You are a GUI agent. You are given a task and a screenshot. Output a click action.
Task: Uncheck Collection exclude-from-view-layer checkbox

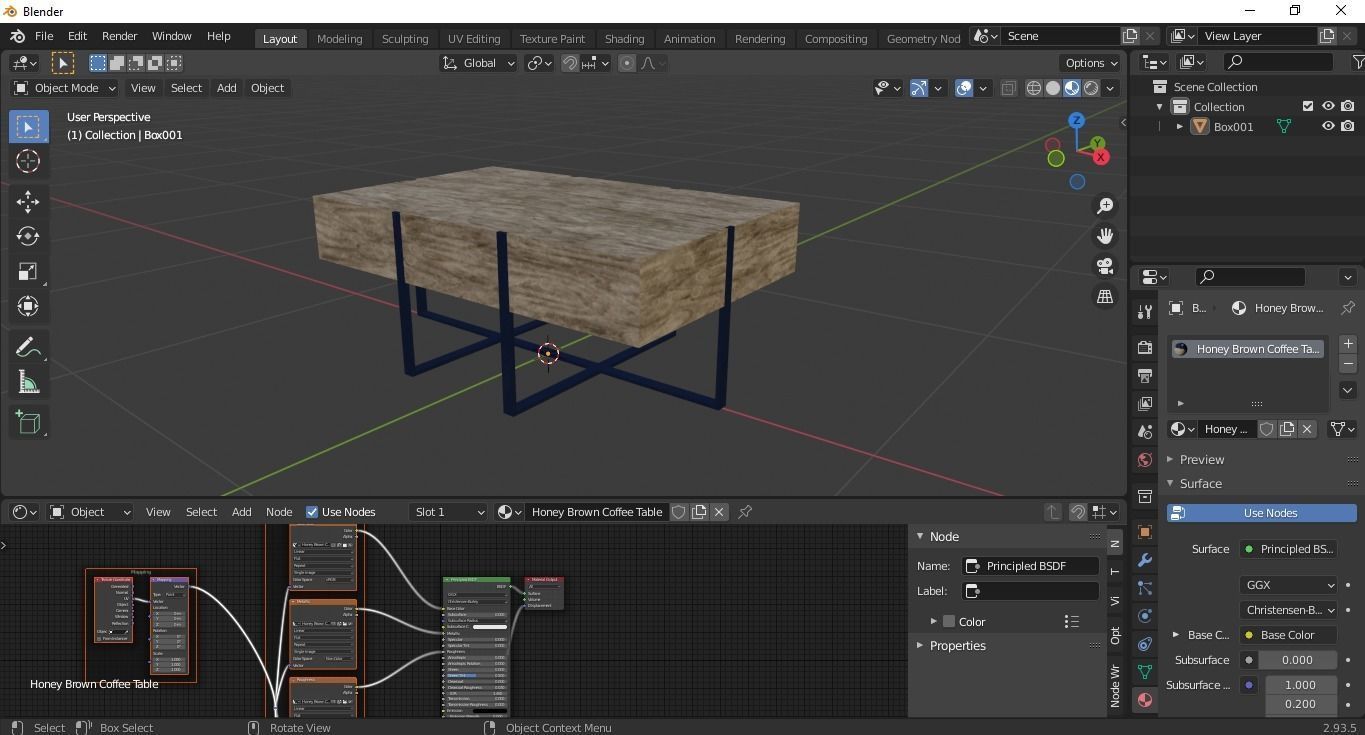click(1307, 106)
